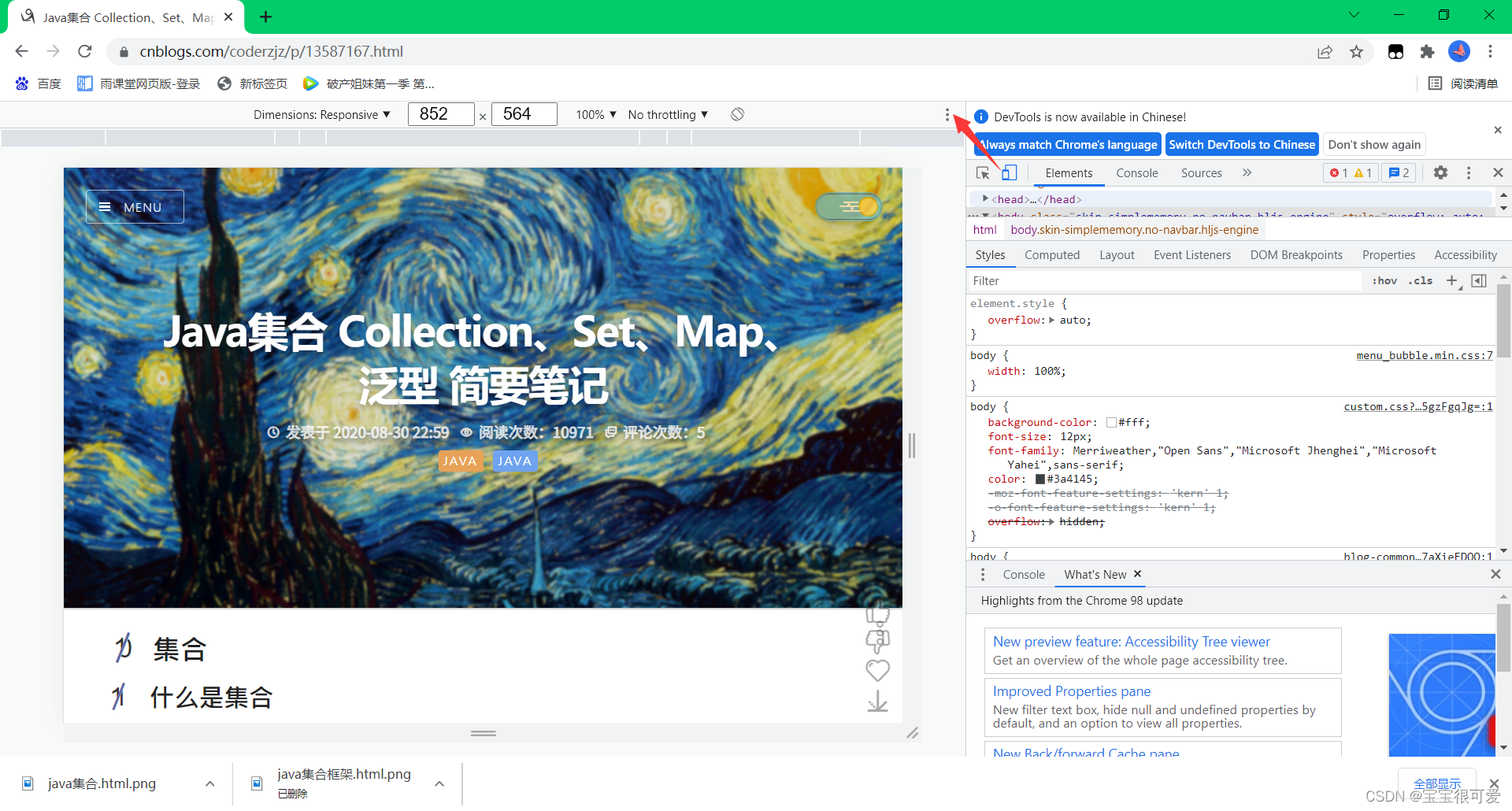Expand the head element node

point(984,199)
